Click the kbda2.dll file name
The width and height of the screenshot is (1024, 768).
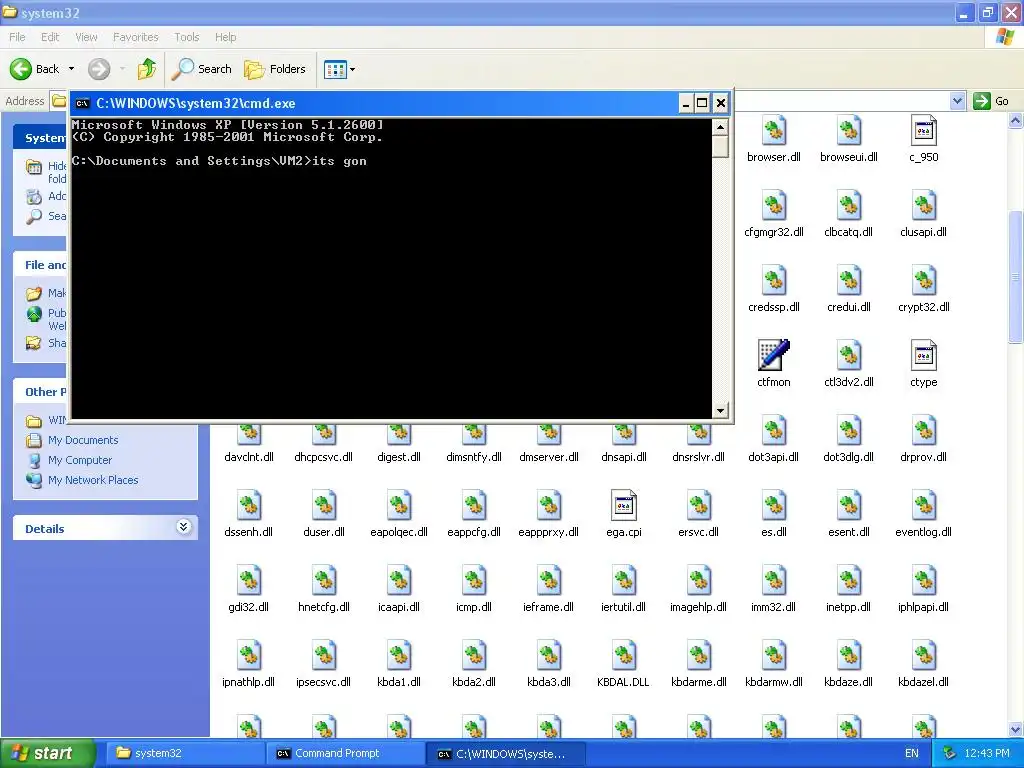click(x=474, y=682)
